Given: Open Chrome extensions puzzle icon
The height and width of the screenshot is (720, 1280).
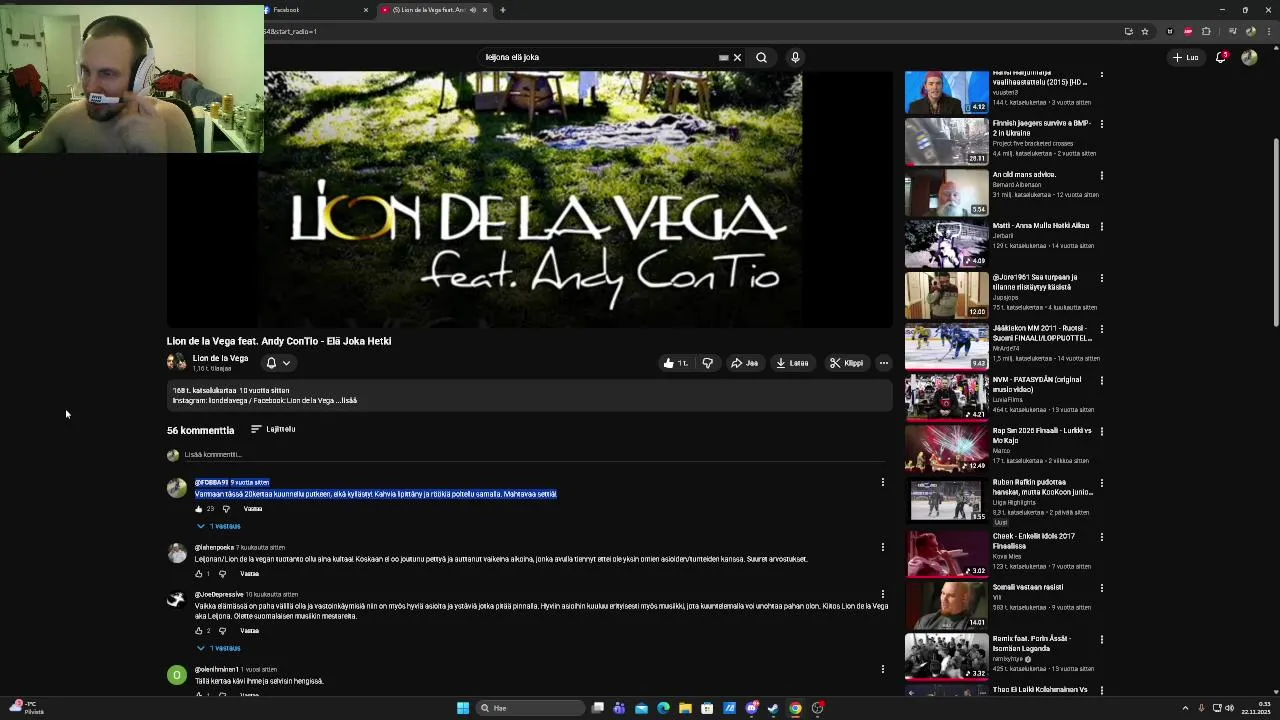Looking at the screenshot, I should coord(1206,31).
